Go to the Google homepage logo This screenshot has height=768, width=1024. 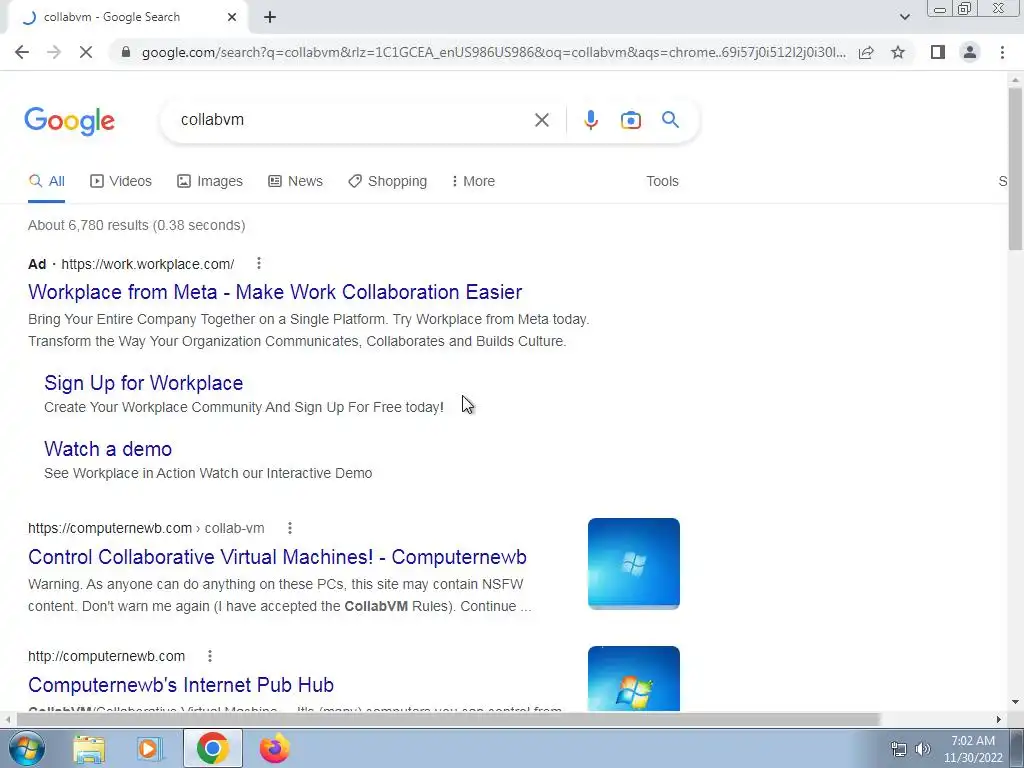pos(70,121)
